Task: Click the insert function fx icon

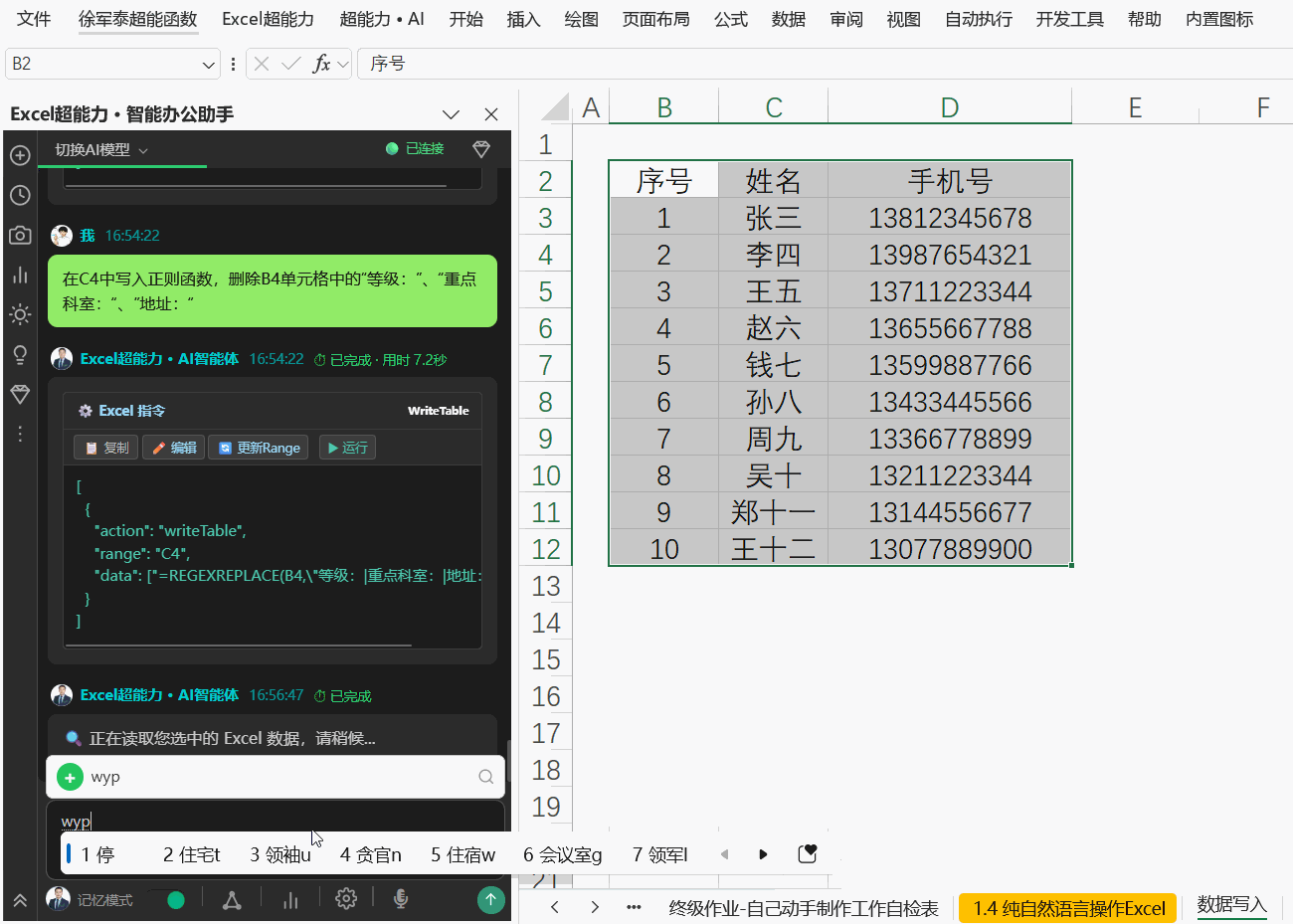Action: click(x=321, y=64)
